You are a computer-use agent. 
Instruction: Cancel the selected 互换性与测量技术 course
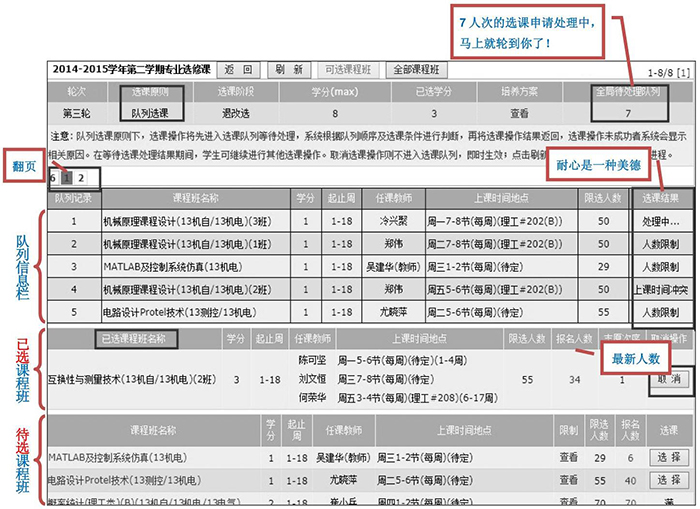coord(668,380)
